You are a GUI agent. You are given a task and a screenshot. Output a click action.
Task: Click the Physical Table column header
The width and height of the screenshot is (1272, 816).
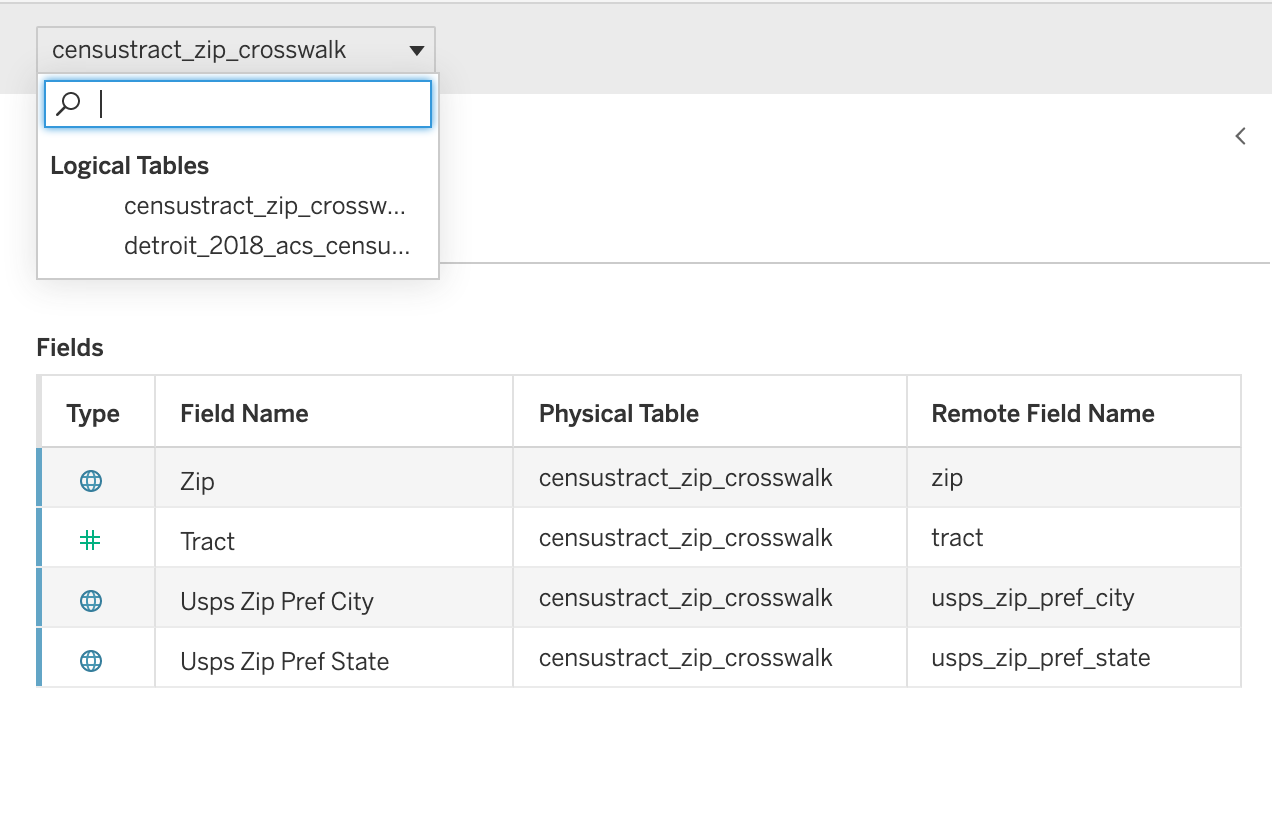(x=618, y=414)
